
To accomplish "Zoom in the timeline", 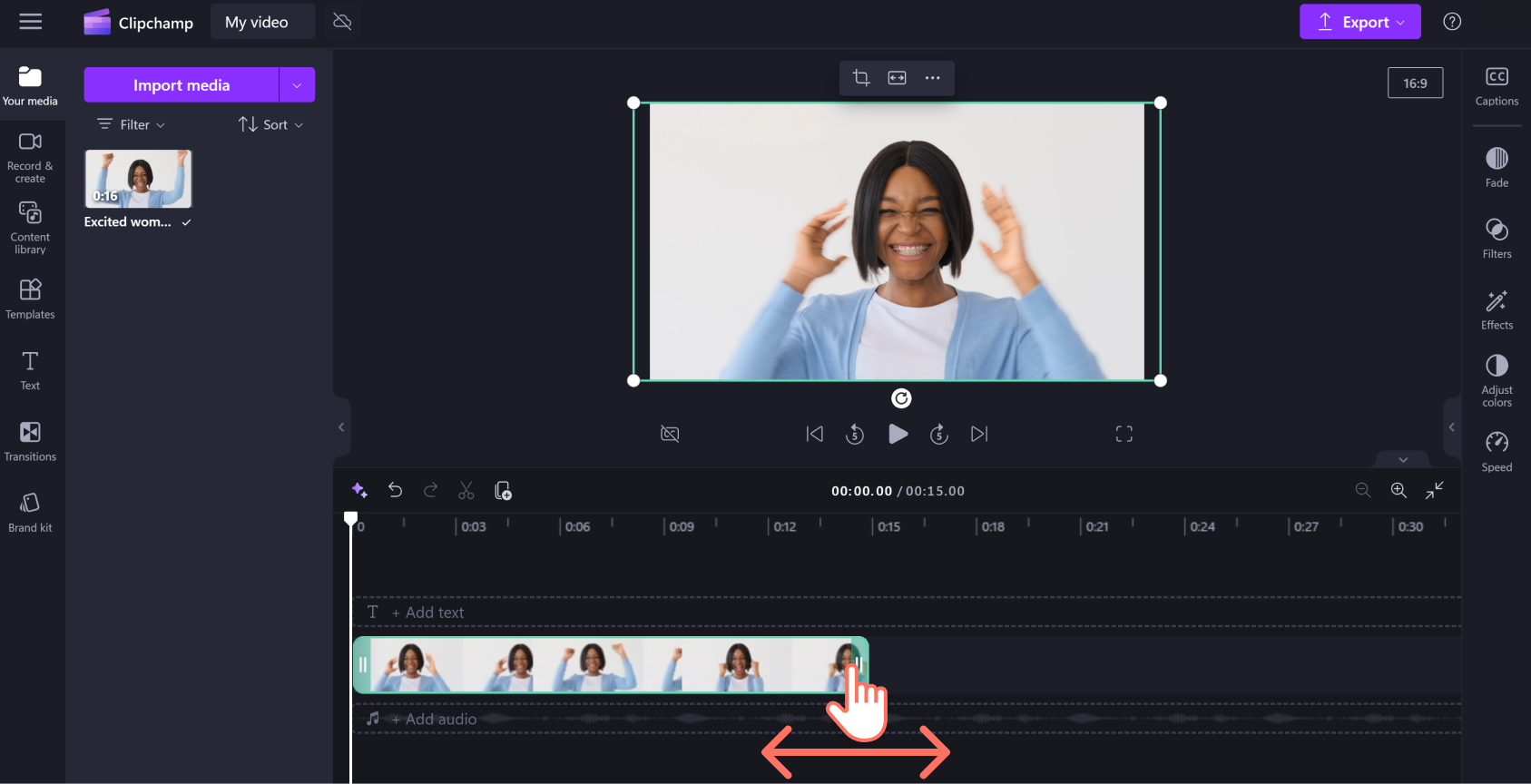I will [x=1399, y=490].
